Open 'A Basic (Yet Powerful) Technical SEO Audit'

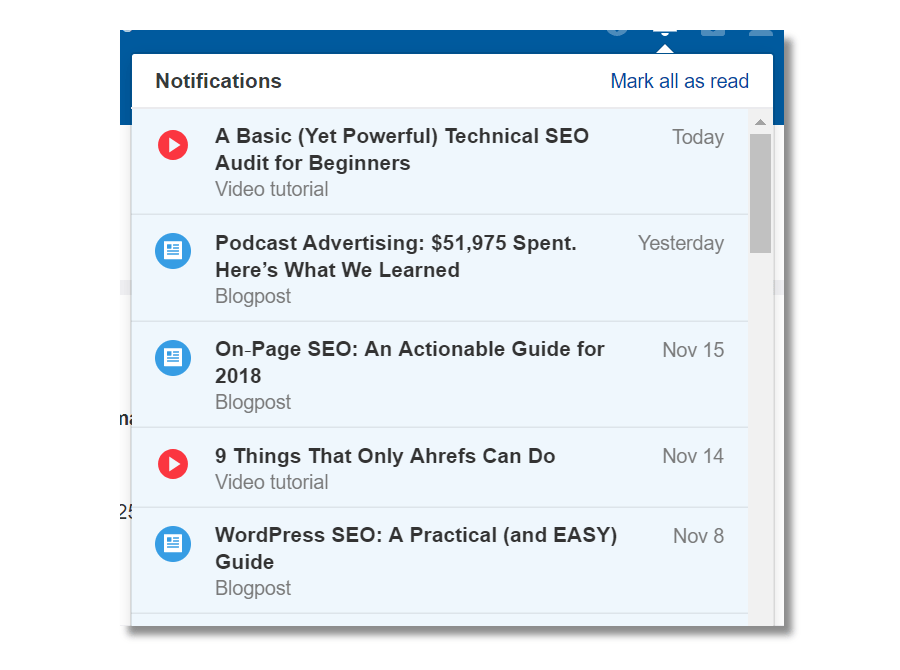401,149
